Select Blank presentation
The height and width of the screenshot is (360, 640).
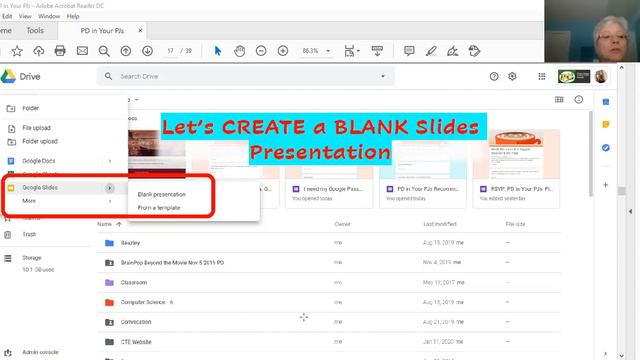pyautogui.click(x=162, y=194)
